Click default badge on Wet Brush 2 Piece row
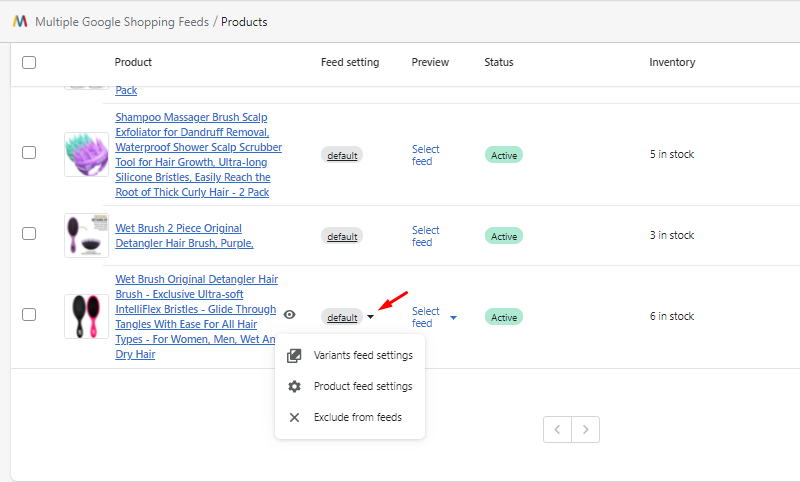 (342, 237)
